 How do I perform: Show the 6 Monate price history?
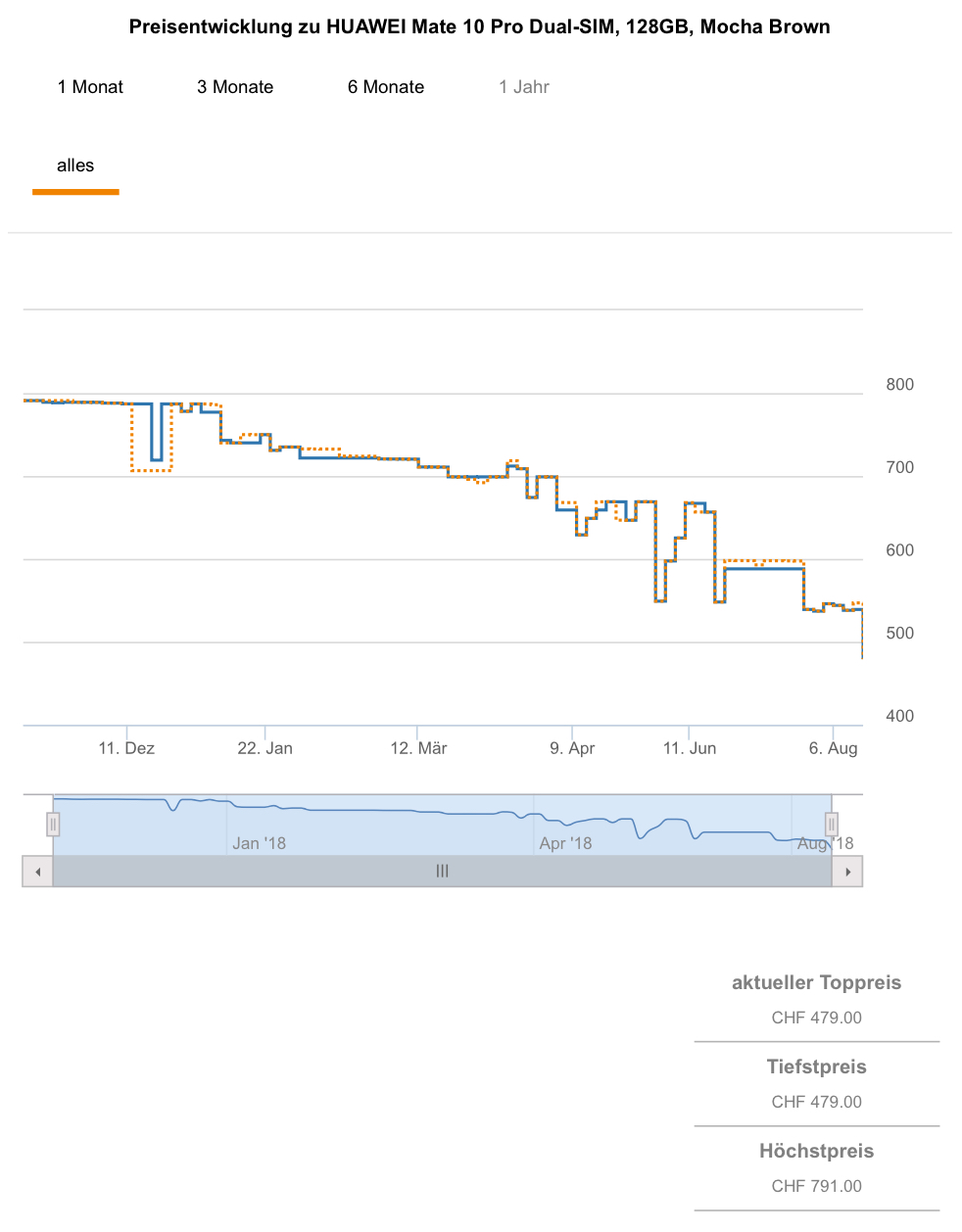click(x=386, y=87)
